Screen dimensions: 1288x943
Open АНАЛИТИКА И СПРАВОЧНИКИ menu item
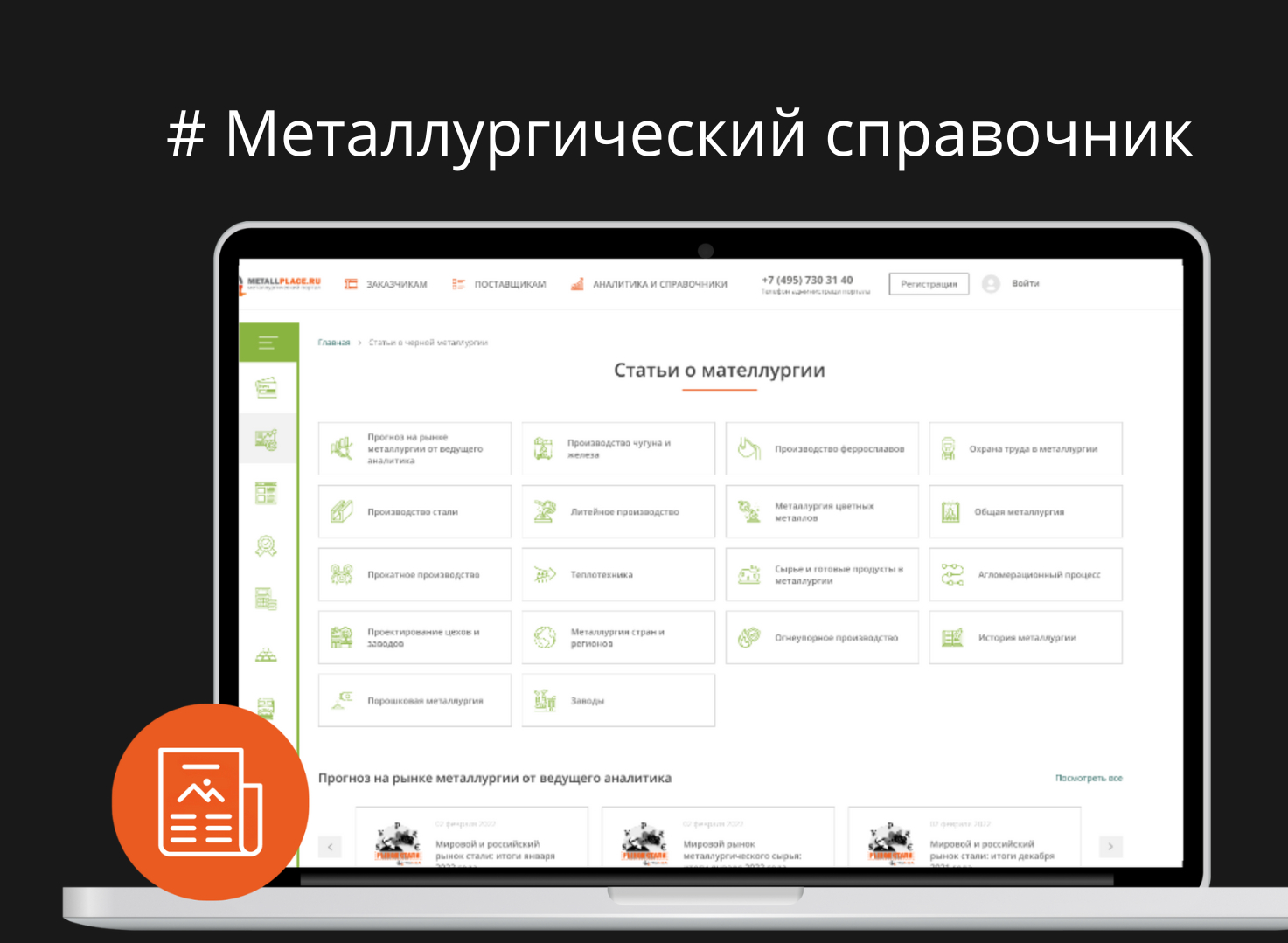[649, 284]
